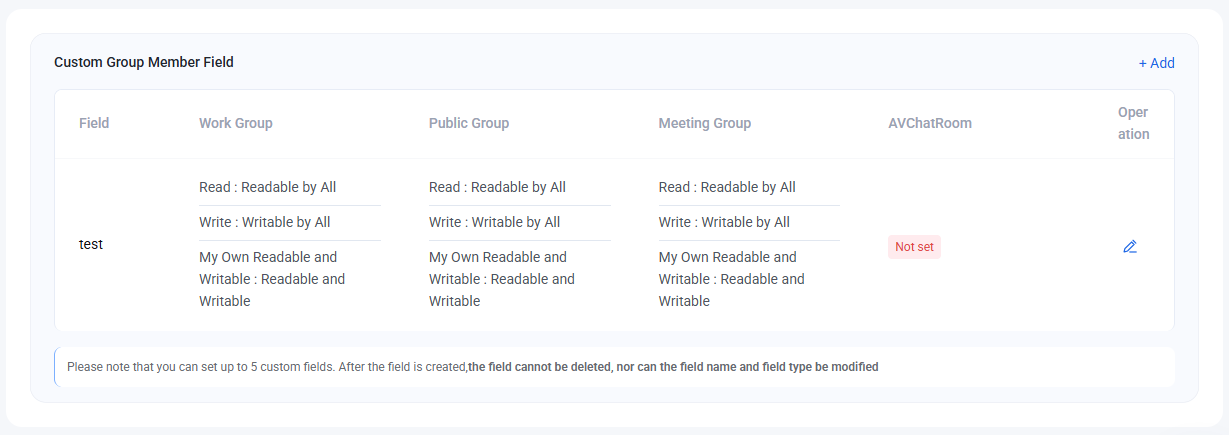Click the edit pencil icon for test field

point(1130,246)
